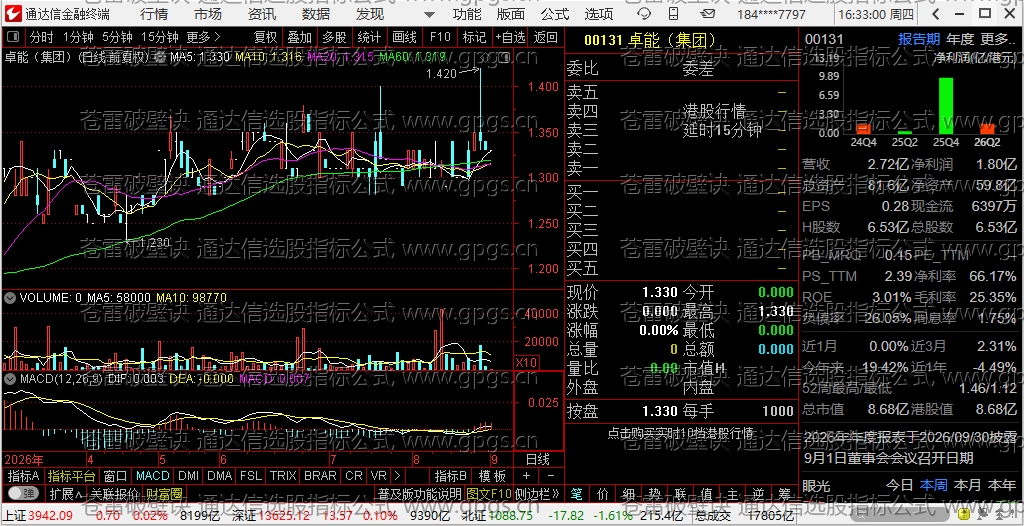Click the 复权 toolbar button

266,37
